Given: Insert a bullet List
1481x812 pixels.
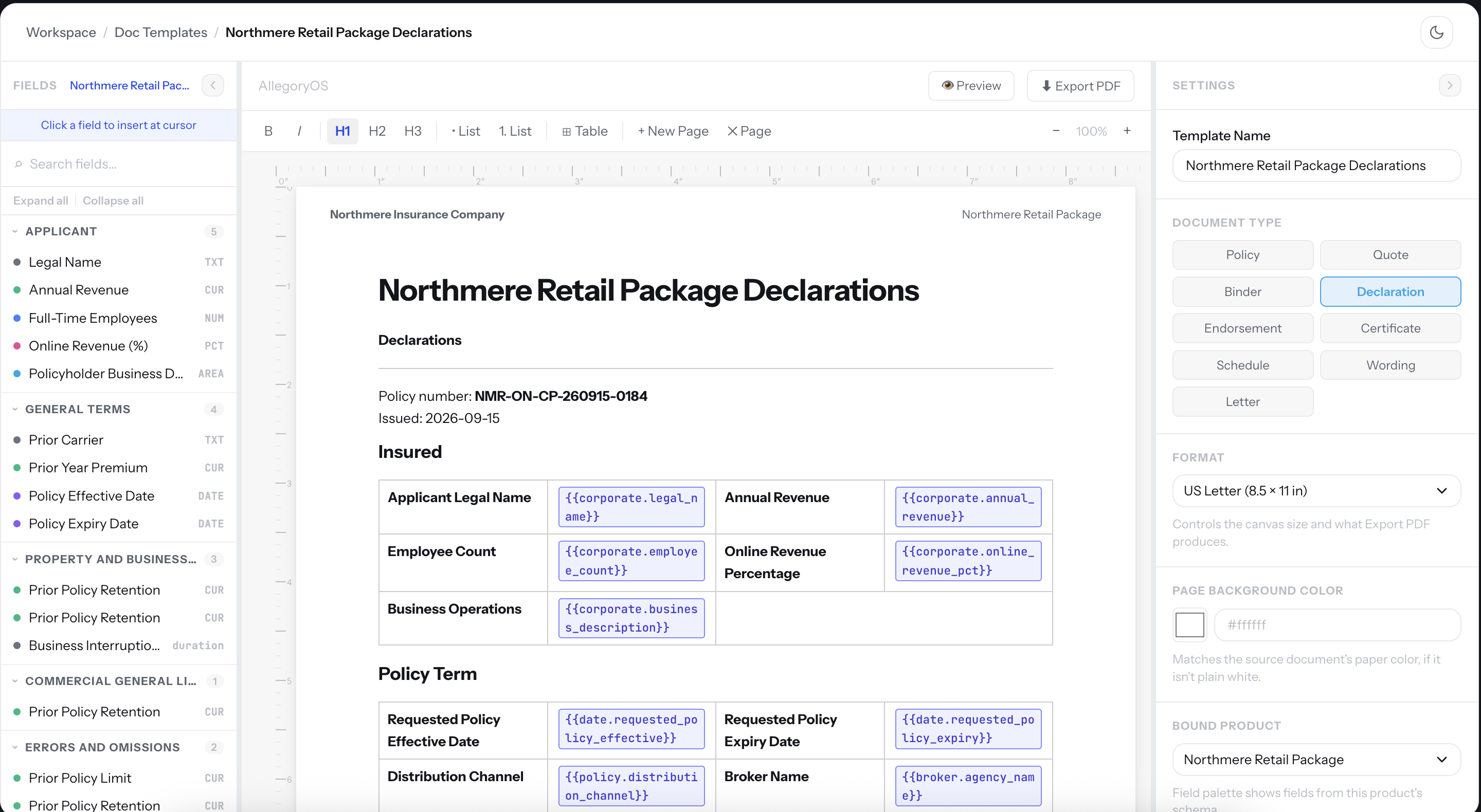Looking at the screenshot, I should pyautogui.click(x=466, y=131).
